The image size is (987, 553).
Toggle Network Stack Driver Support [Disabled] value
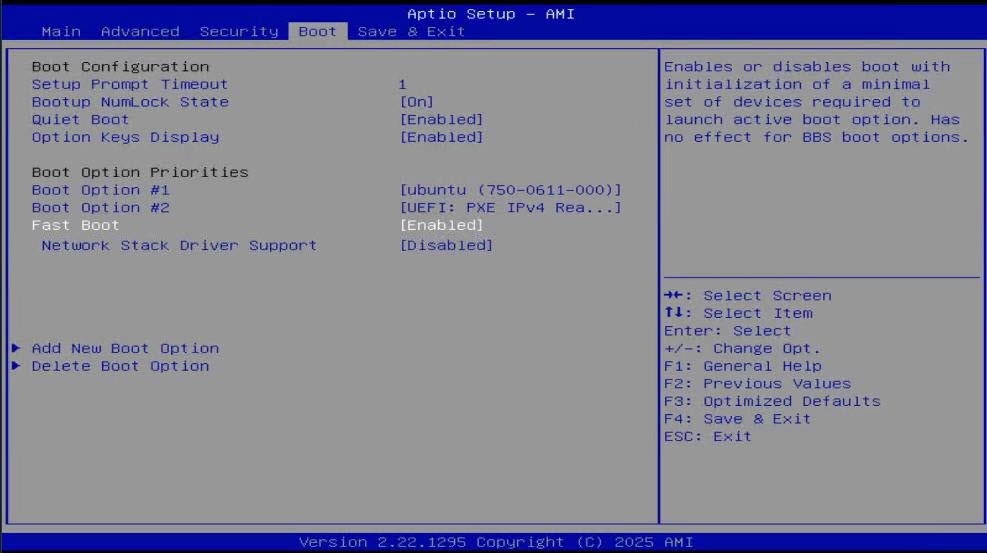[x=446, y=245]
